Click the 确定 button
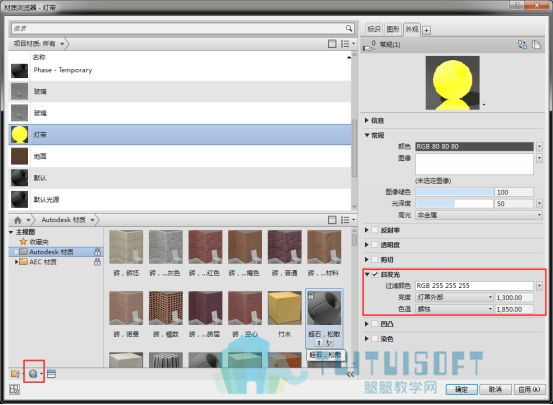Viewport: 553px width, 405px height. point(461,389)
